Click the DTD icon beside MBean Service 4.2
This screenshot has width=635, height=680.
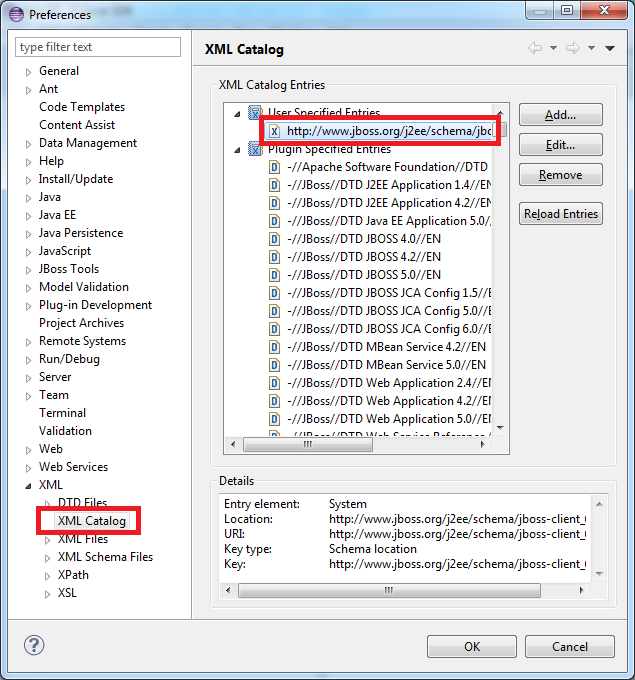(274, 347)
